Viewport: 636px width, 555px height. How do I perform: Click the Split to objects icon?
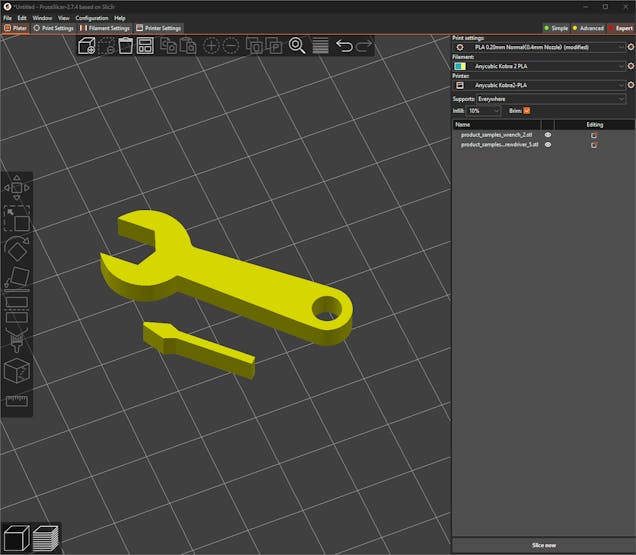[254, 46]
